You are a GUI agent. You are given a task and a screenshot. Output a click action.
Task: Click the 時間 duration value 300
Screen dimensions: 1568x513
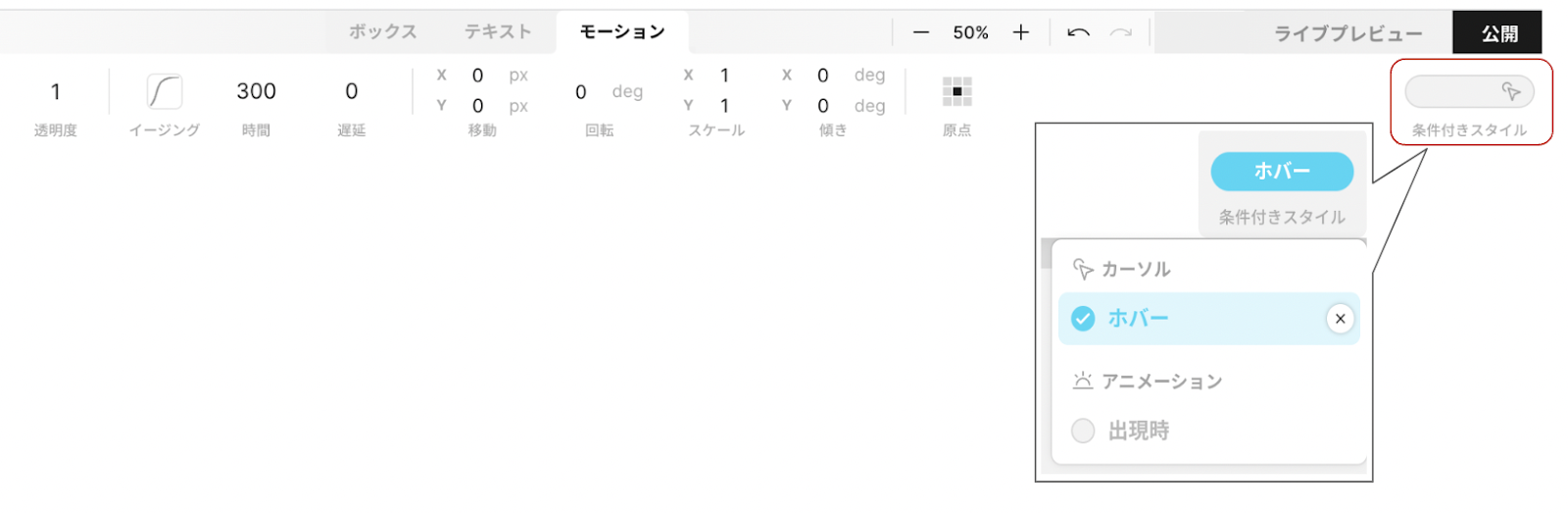click(256, 91)
